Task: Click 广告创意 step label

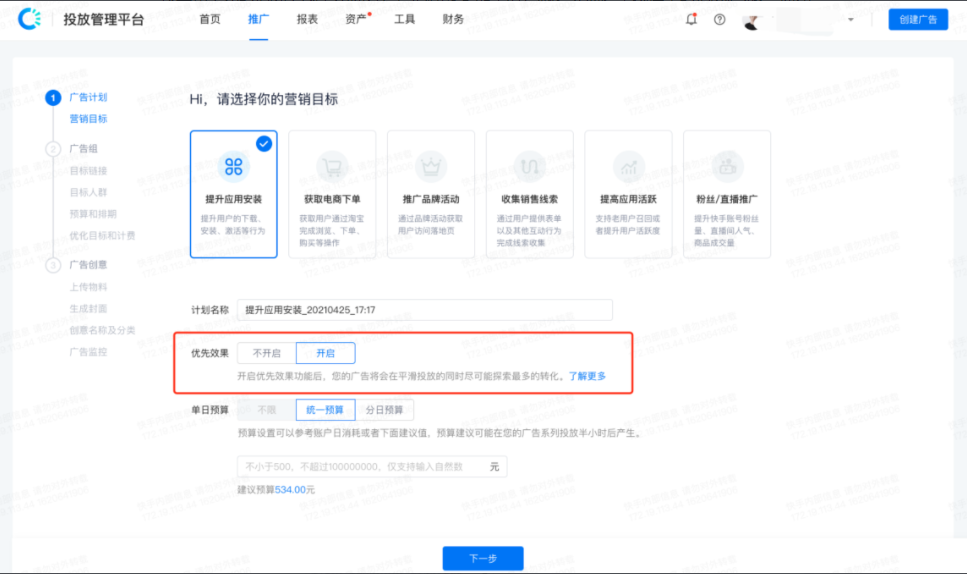Action: [88, 264]
